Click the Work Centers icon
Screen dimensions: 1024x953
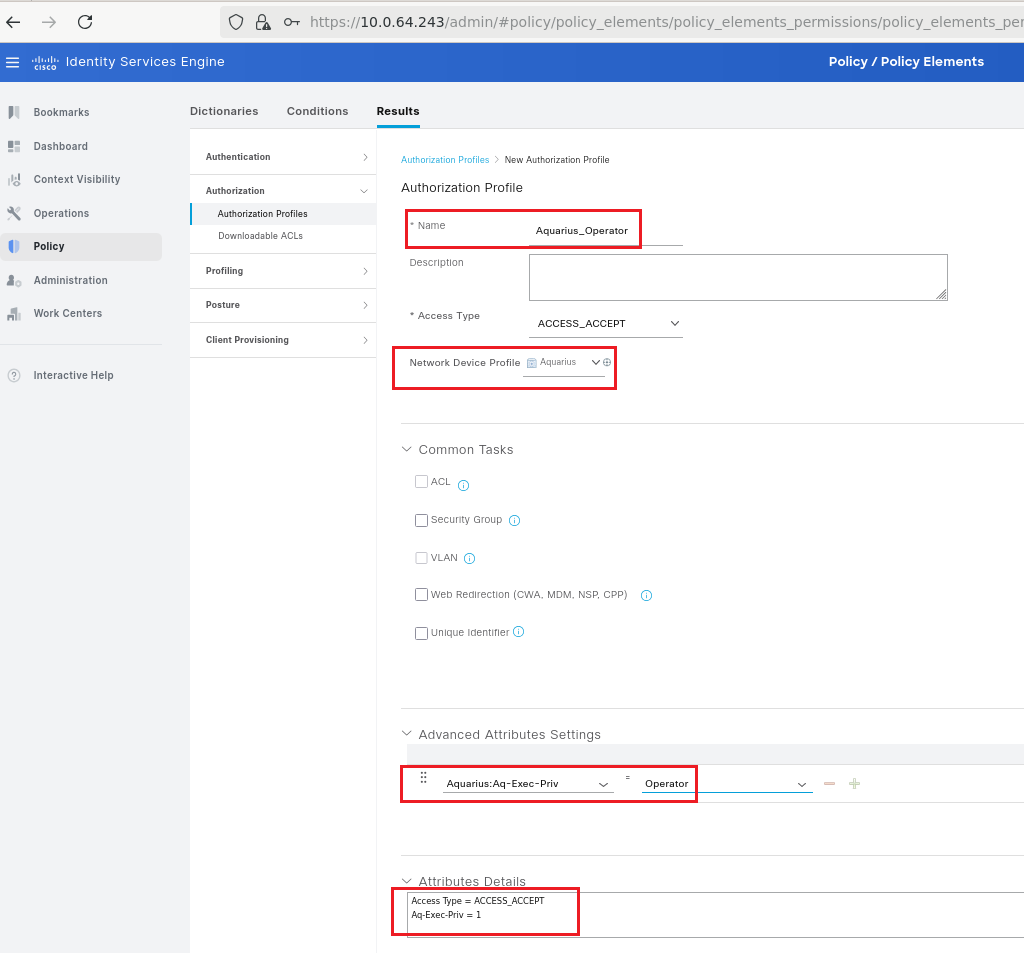click(14, 314)
